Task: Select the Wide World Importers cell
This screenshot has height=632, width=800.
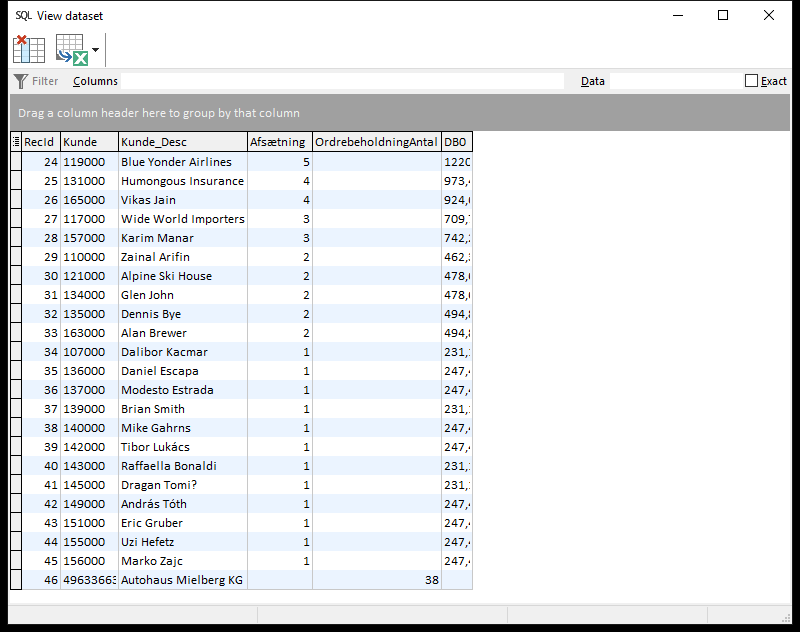Action: 183,219
